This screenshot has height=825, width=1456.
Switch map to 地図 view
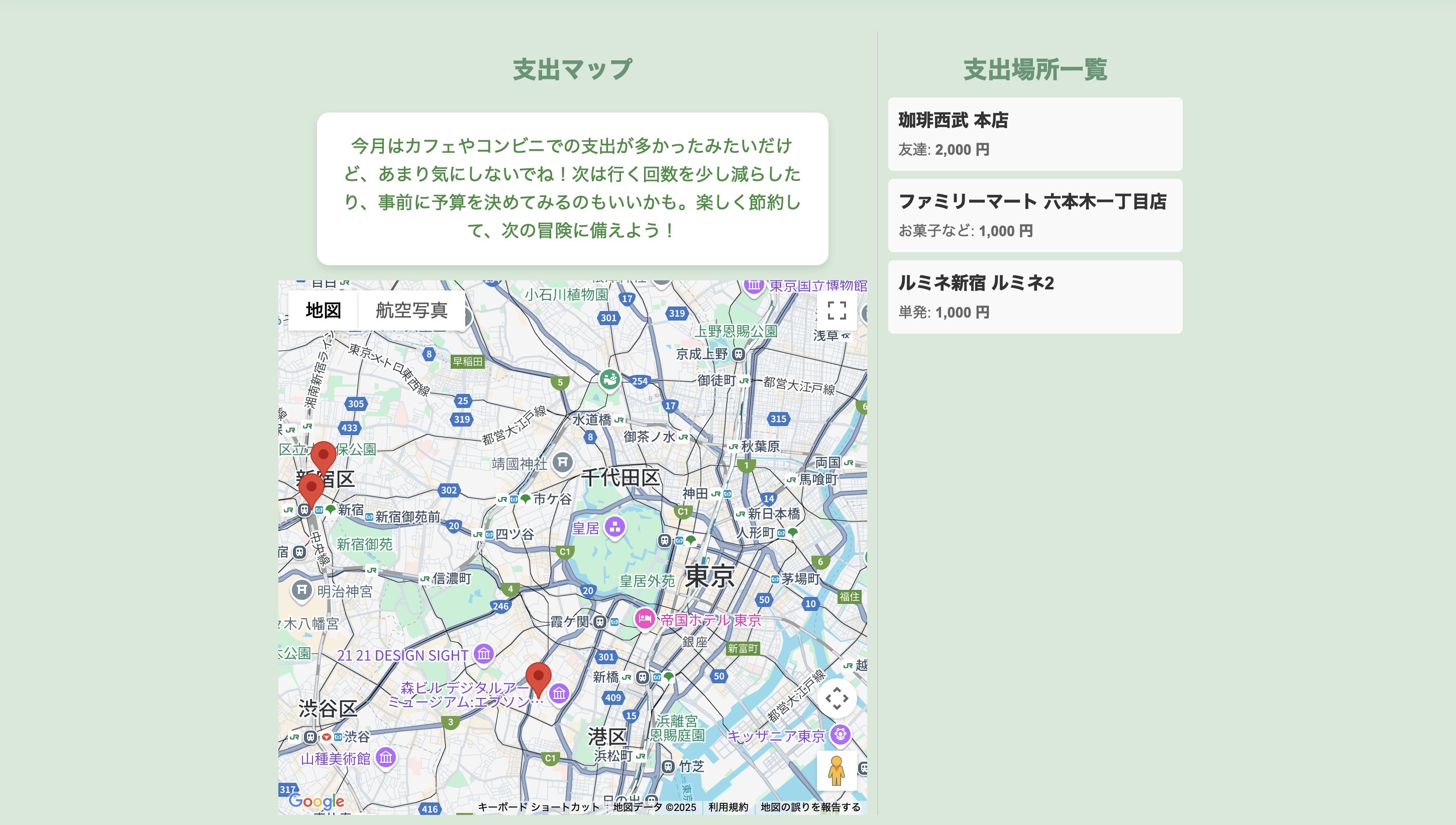(323, 311)
